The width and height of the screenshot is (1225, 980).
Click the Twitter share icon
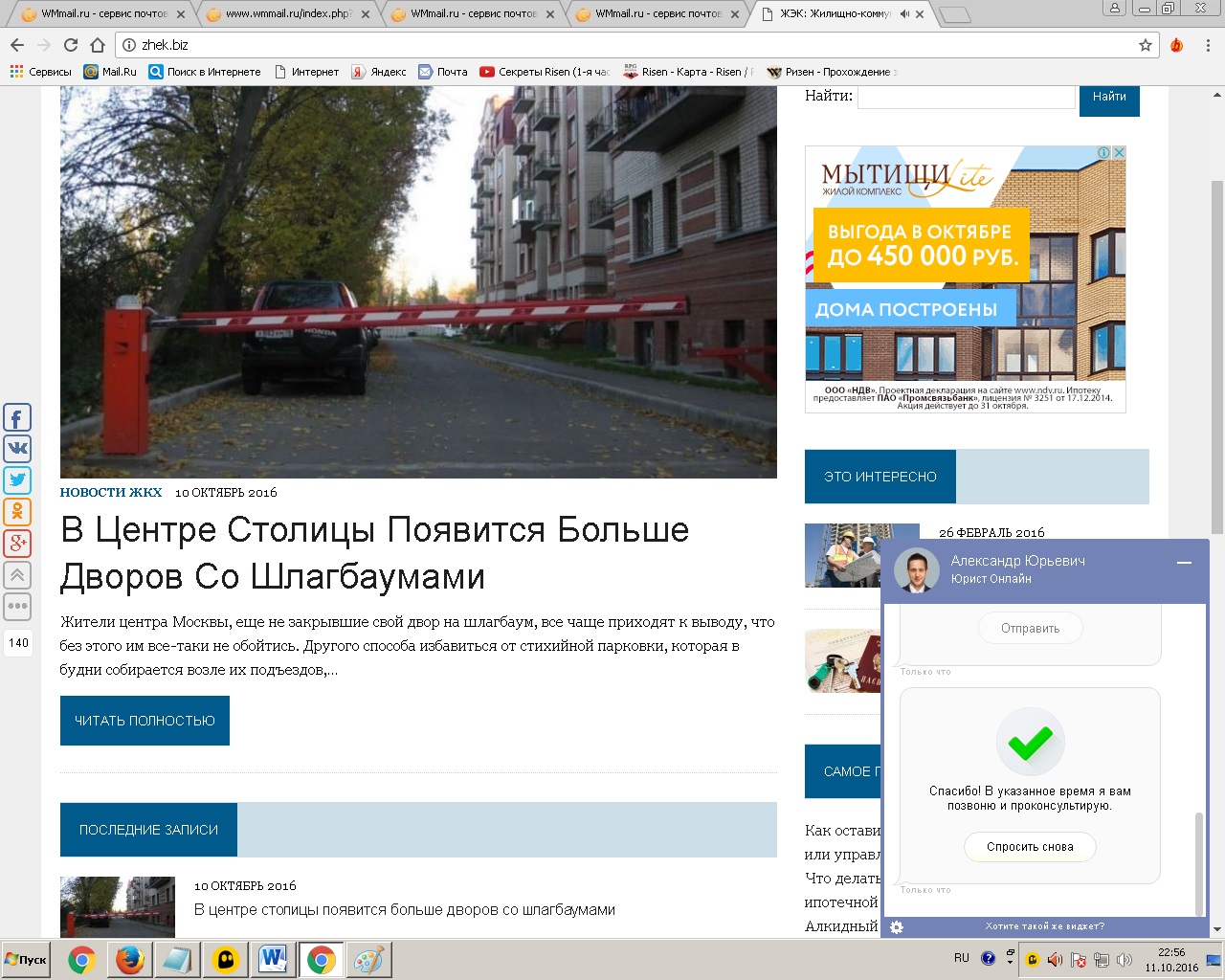pos(17,480)
